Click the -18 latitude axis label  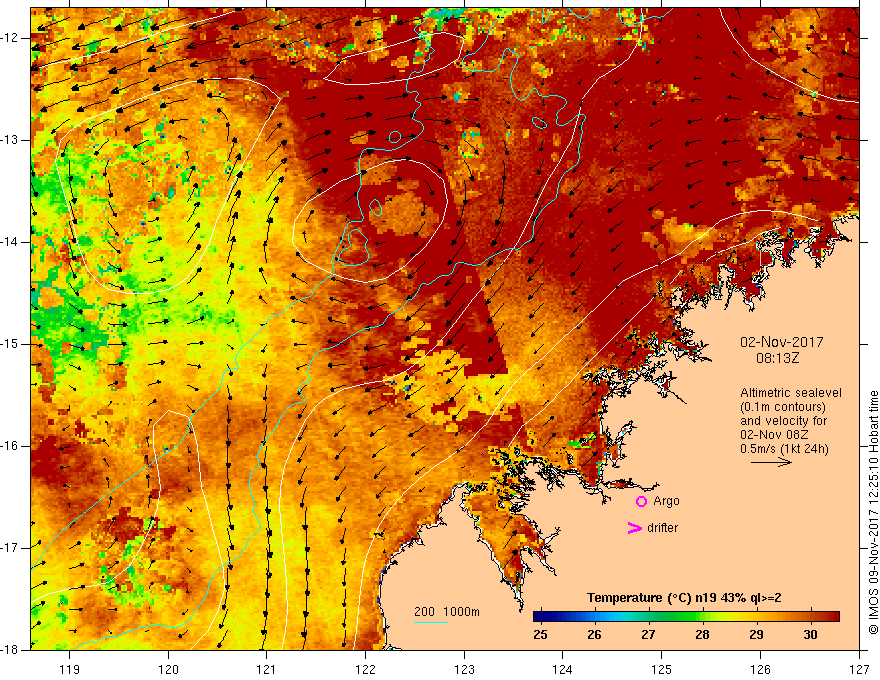(x=11, y=650)
